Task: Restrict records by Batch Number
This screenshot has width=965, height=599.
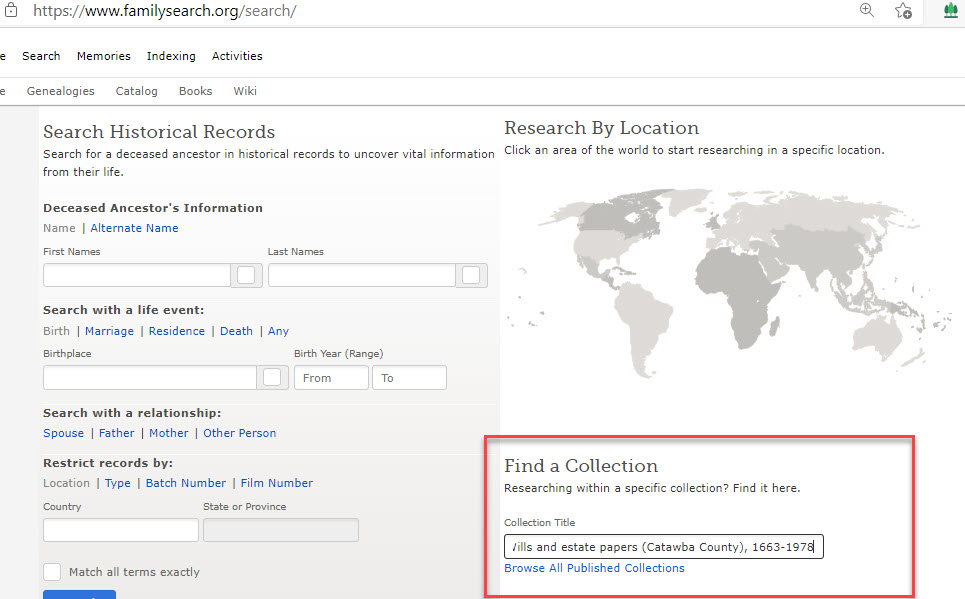Action: pyautogui.click(x=186, y=483)
